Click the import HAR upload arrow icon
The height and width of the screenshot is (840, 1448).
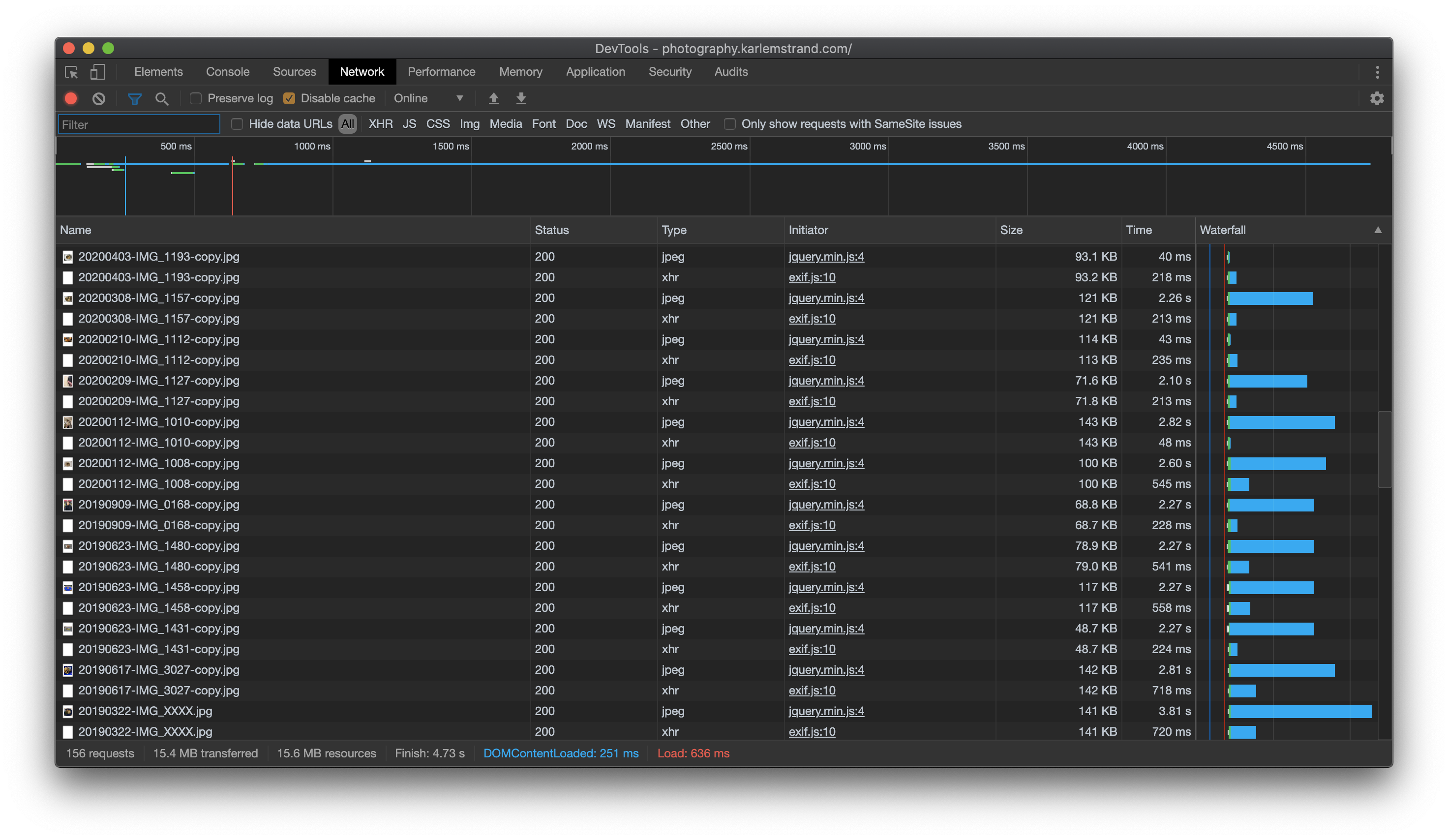tap(494, 98)
